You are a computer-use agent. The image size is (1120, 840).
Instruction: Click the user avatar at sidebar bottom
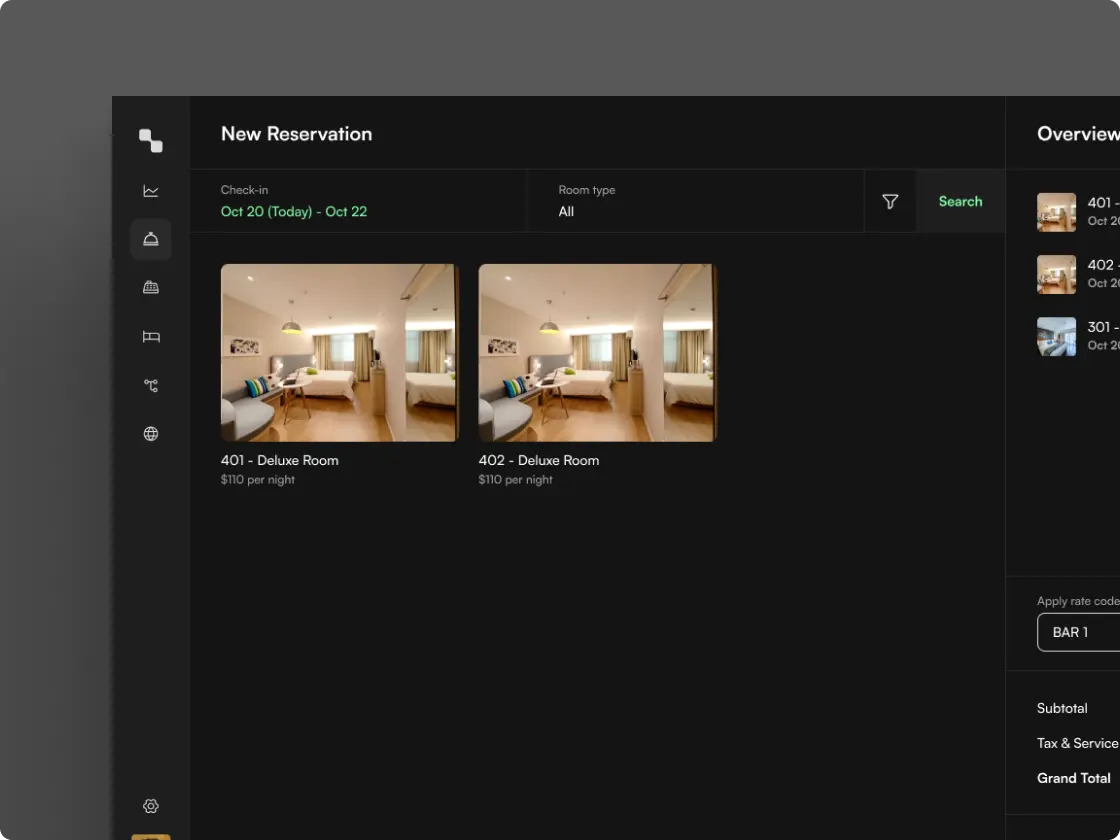pos(151,836)
